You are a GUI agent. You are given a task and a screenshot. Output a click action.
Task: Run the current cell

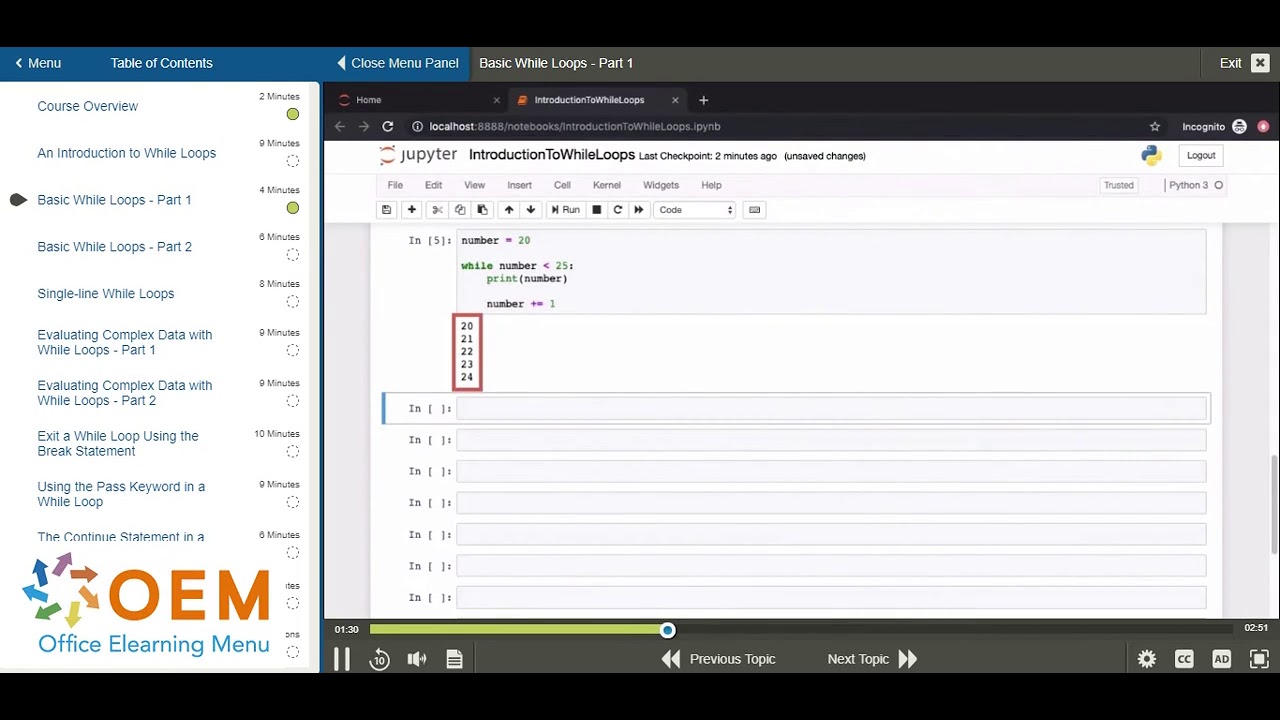pos(565,210)
